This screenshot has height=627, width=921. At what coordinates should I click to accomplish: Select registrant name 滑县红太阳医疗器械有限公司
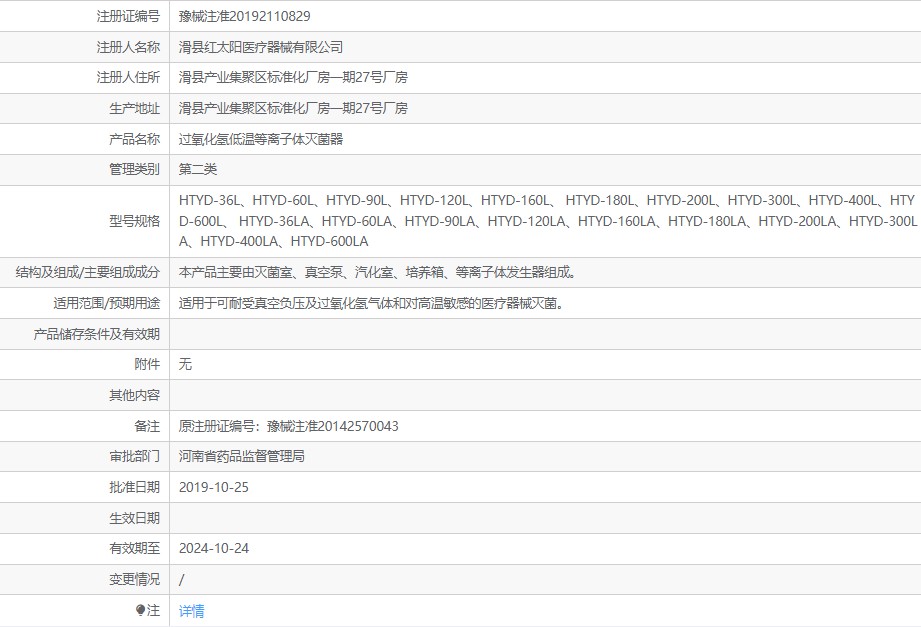(261, 47)
